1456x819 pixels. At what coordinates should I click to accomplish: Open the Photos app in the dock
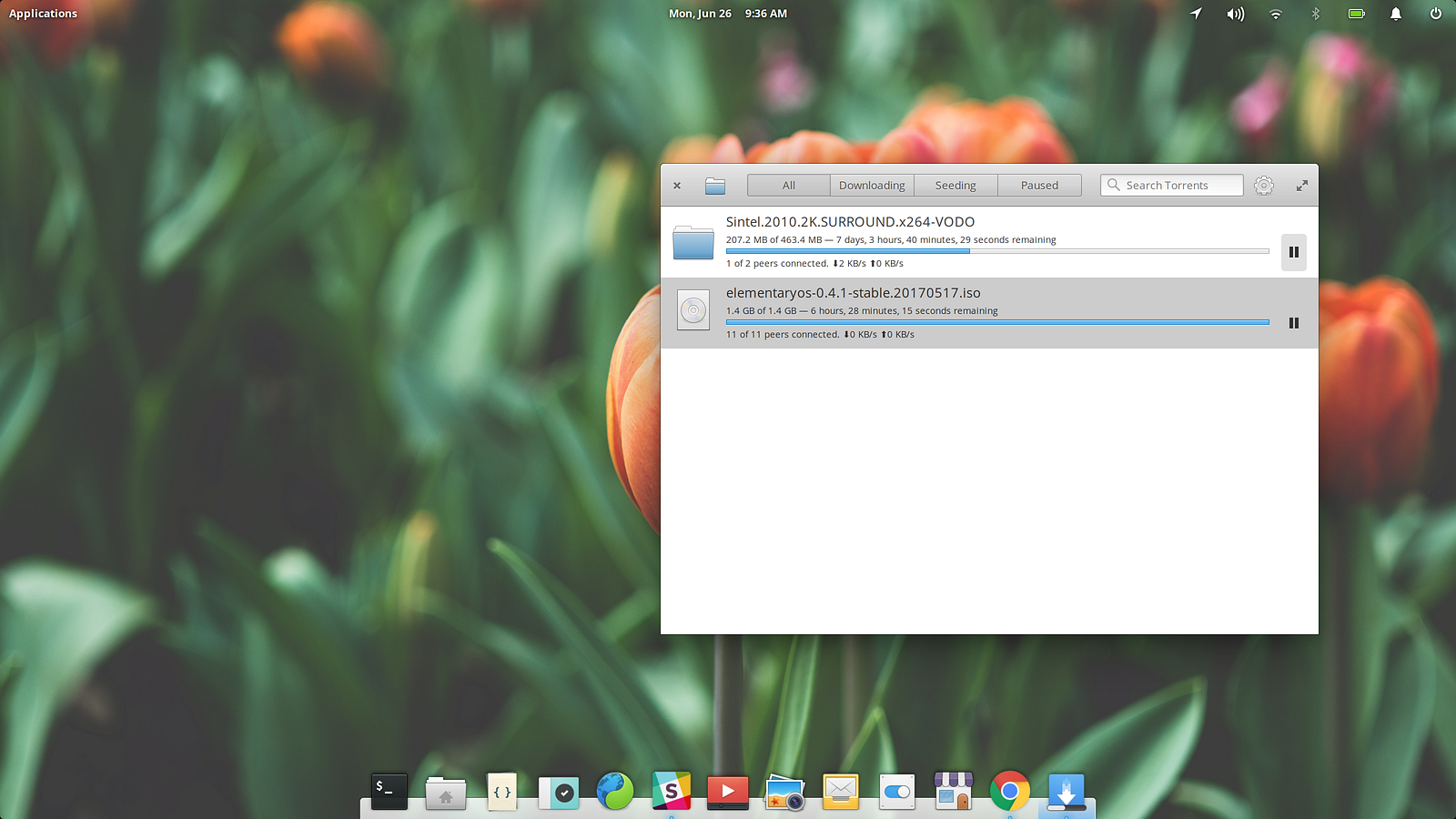click(x=784, y=792)
